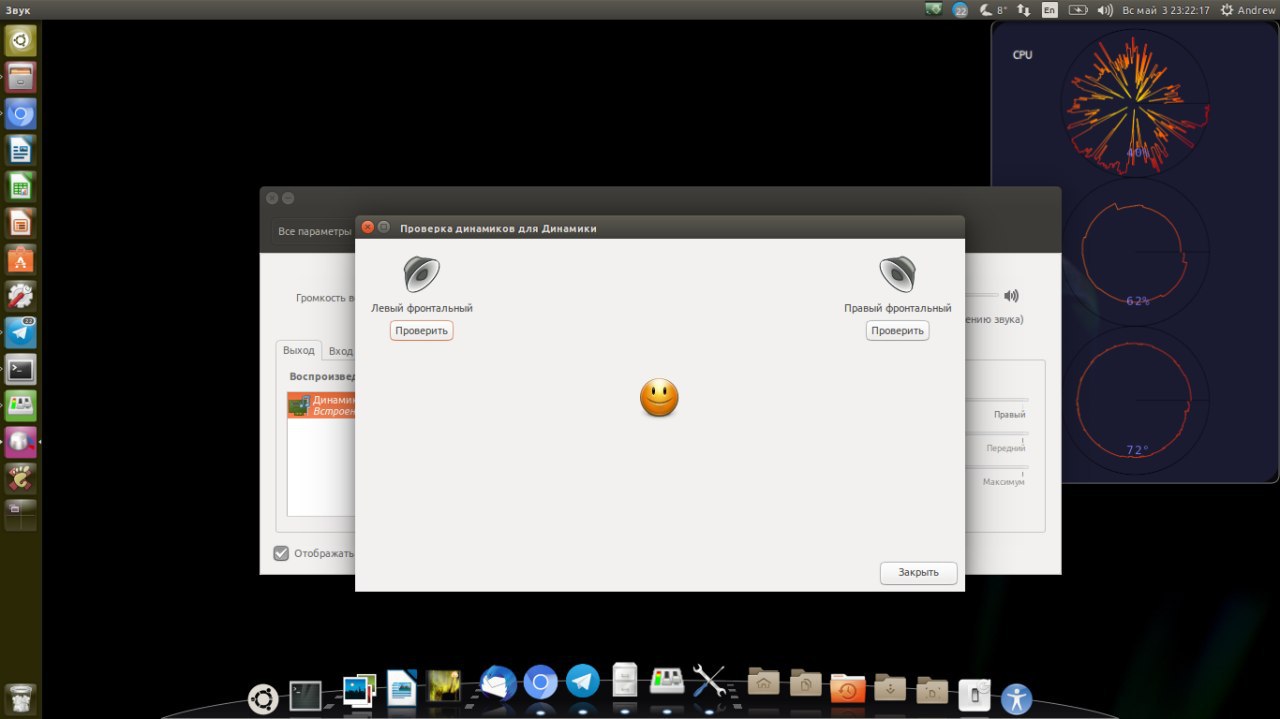Open the Andrew session menu
Image resolution: width=1280 pixels, height=719 pixels.
coord(1248,10)
